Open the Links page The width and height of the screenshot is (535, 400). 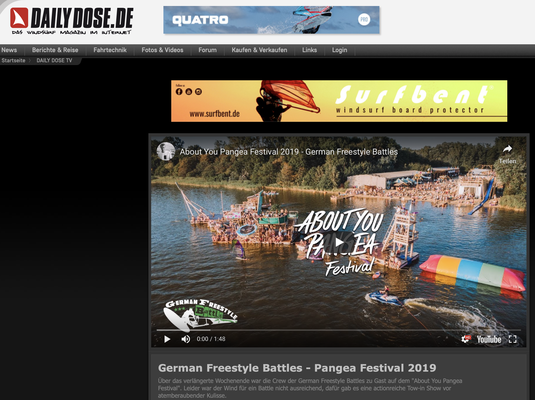click(309, 50)
